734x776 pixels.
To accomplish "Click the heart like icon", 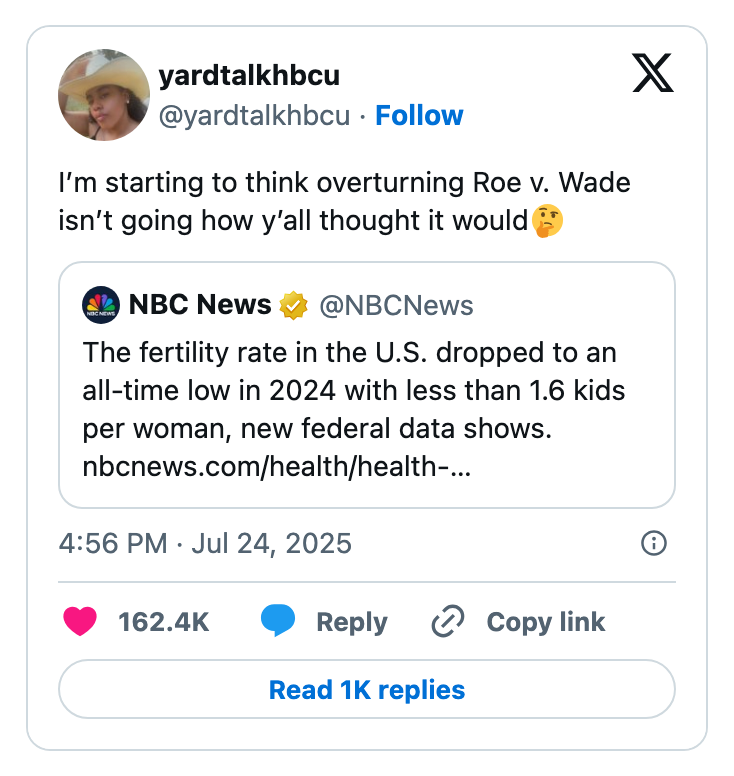I will coord(80,622).
